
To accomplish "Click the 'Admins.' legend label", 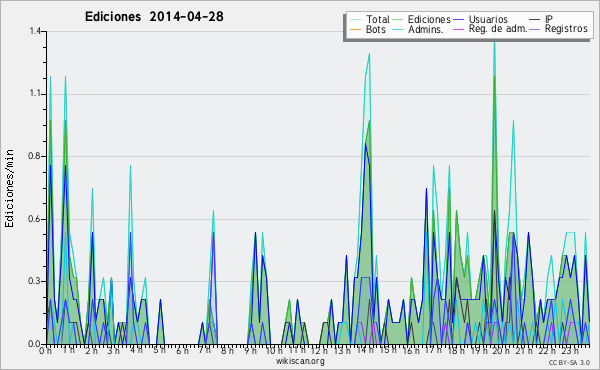I will (426, 29).
